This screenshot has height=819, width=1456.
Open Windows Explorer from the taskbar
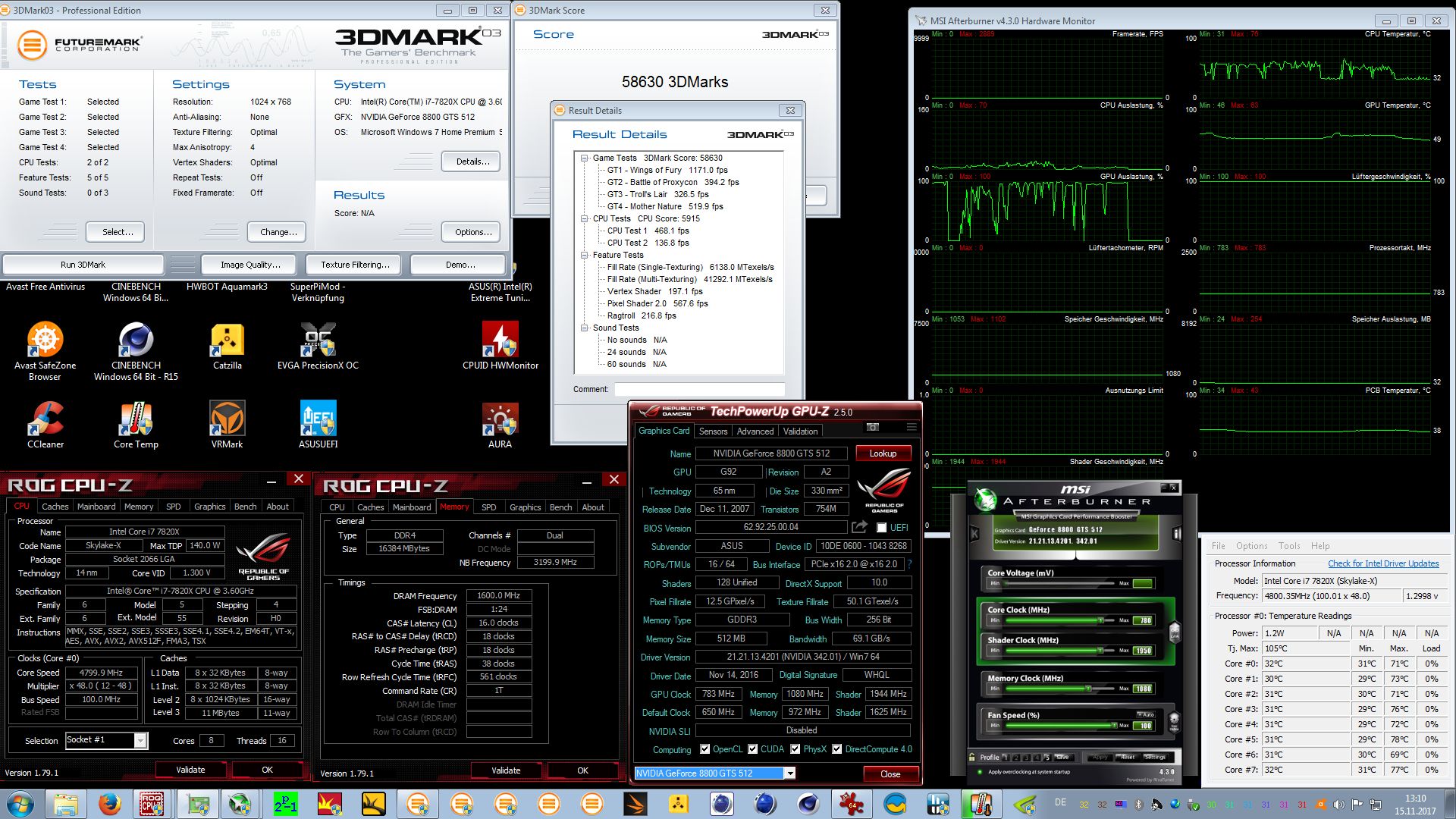(x=66, y=804)
